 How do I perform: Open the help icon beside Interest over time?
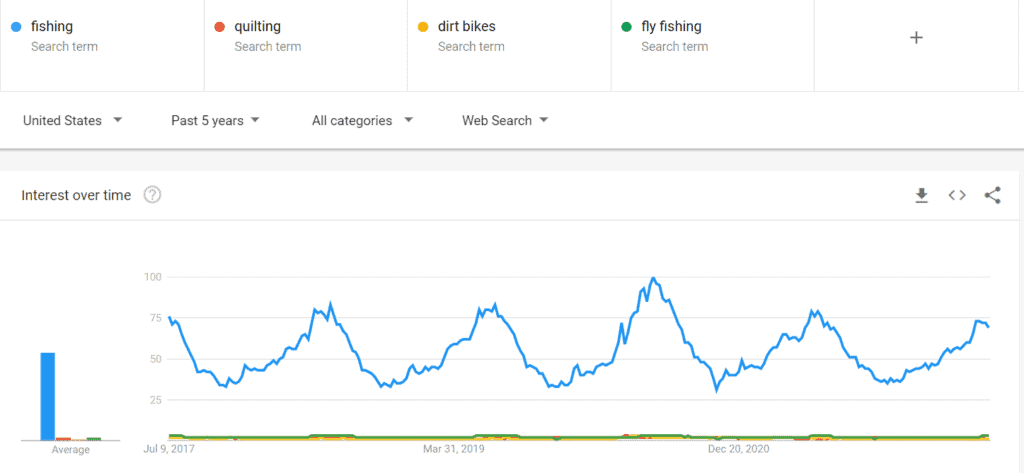click(152, 195)
